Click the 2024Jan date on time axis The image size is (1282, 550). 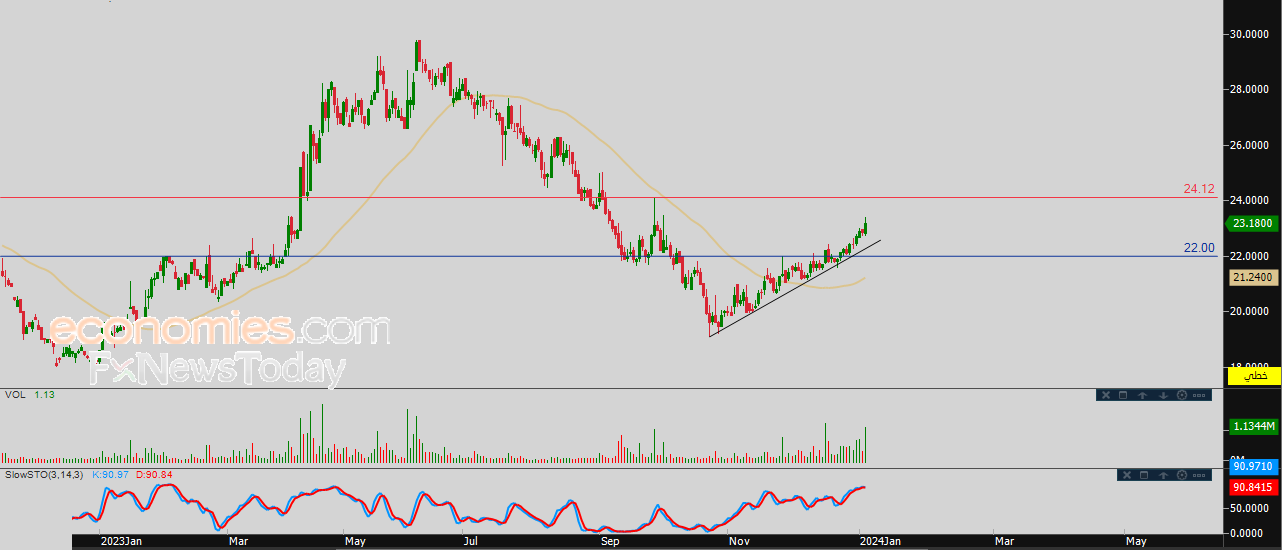click(x=878, y=541)
